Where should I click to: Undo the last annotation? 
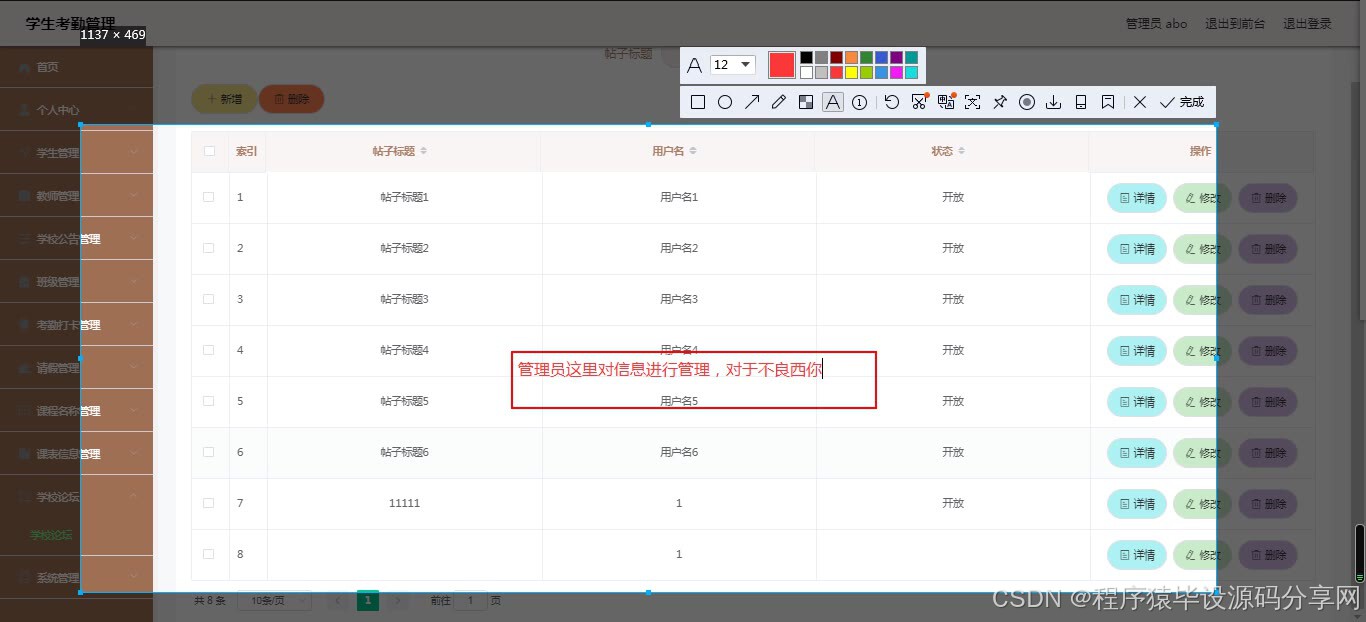pos(892,102)
